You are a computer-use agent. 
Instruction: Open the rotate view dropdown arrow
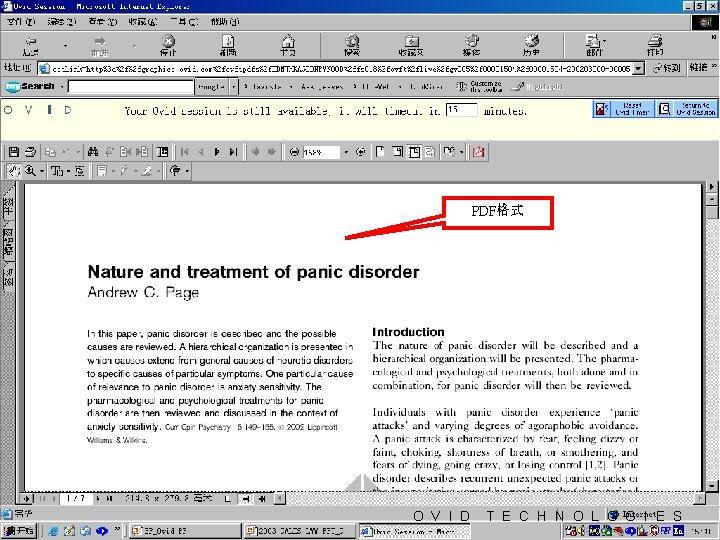pyautogui.click(x=461, y=152)
